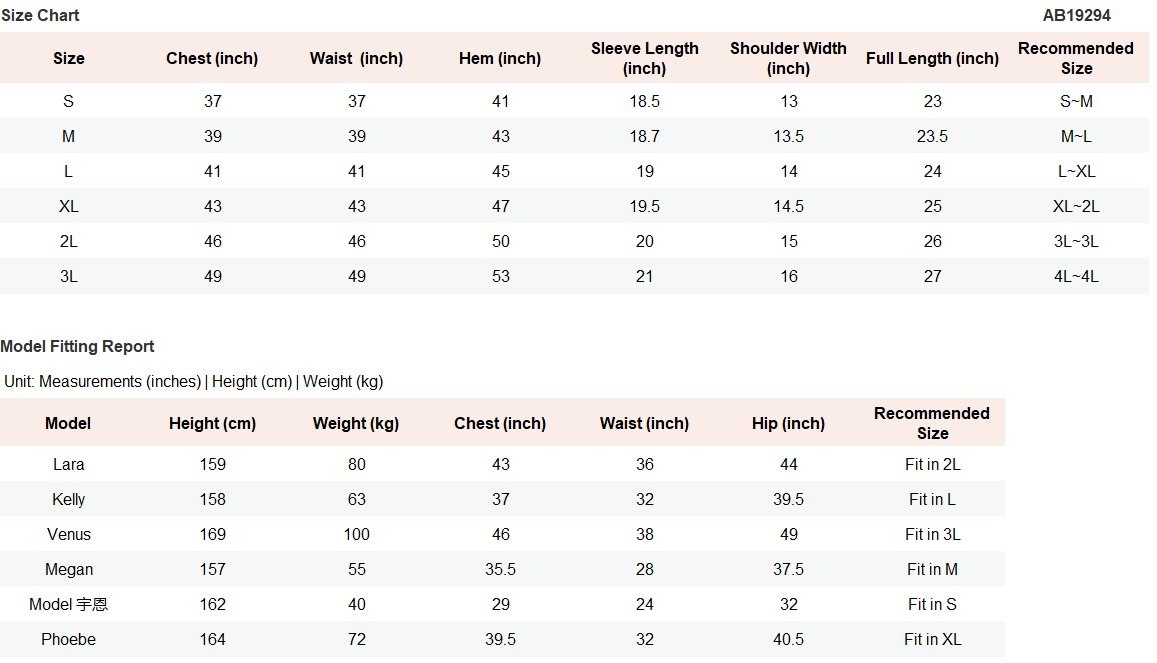
Task: Click the Hem (inch) column header
Action: pos(500,58)
